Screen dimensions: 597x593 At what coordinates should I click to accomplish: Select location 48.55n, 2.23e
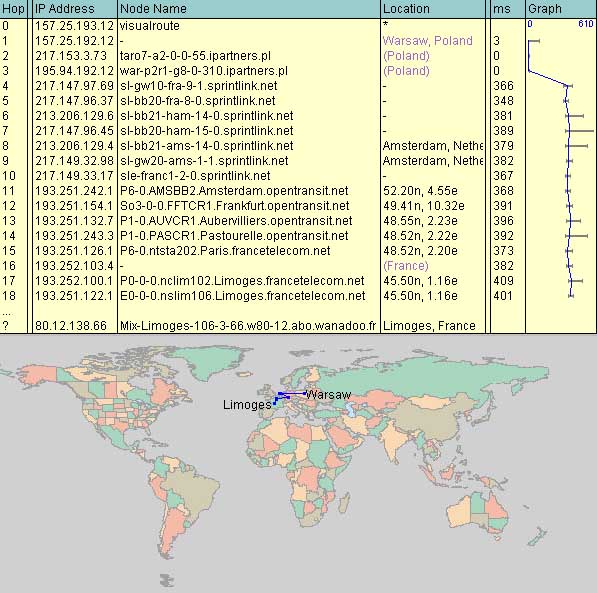tap(420, 221)
